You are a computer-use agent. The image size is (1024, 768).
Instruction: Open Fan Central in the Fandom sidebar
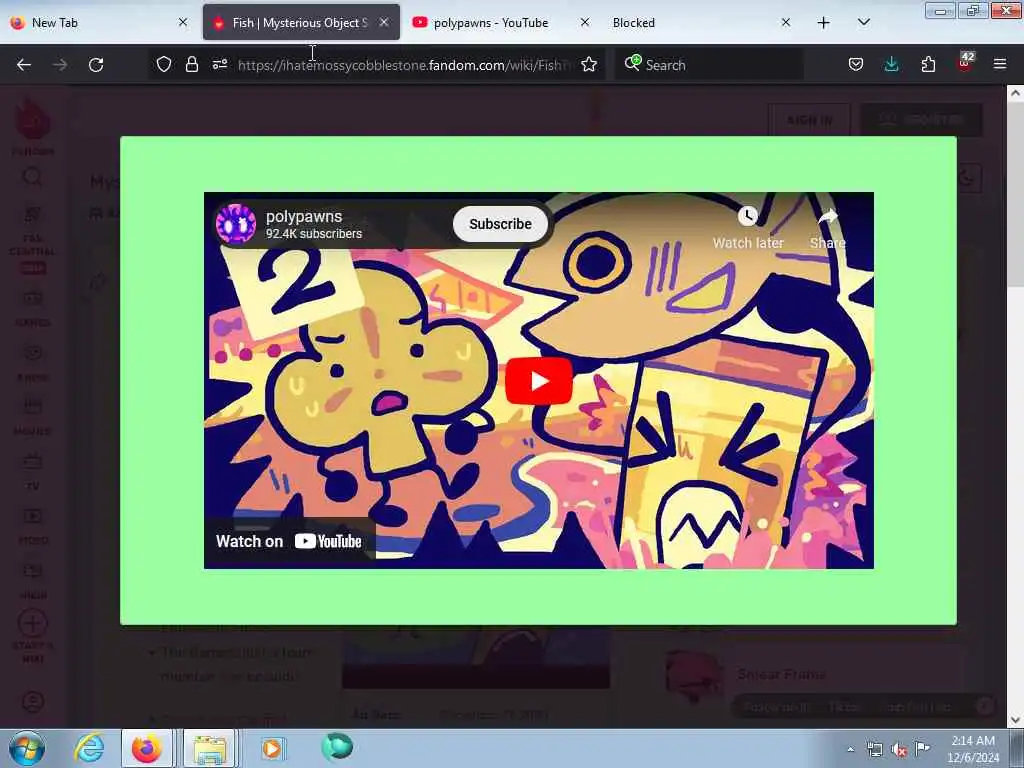click(33, 240)
